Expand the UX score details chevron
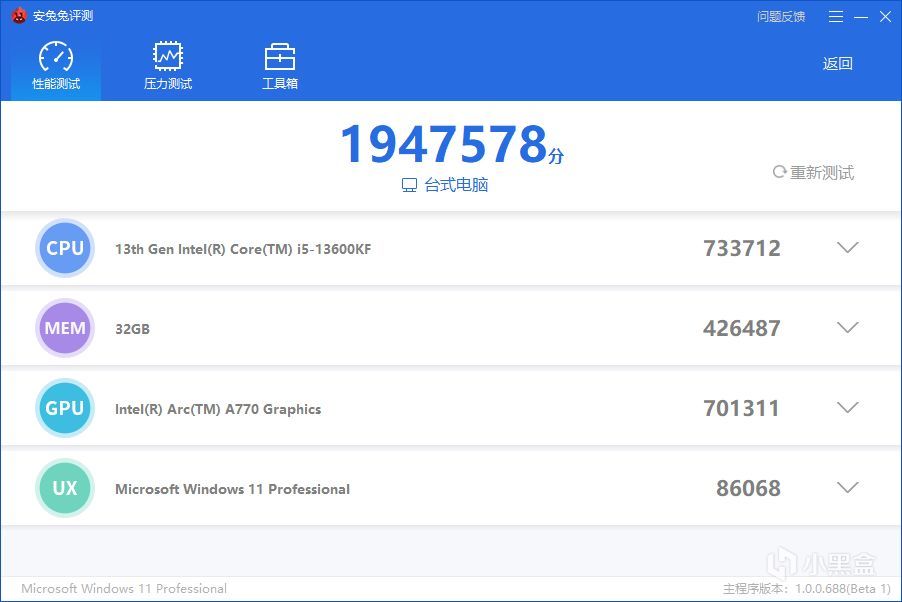Image resolution: width=902 pixels, height=602 pixels. click(847, 487)
